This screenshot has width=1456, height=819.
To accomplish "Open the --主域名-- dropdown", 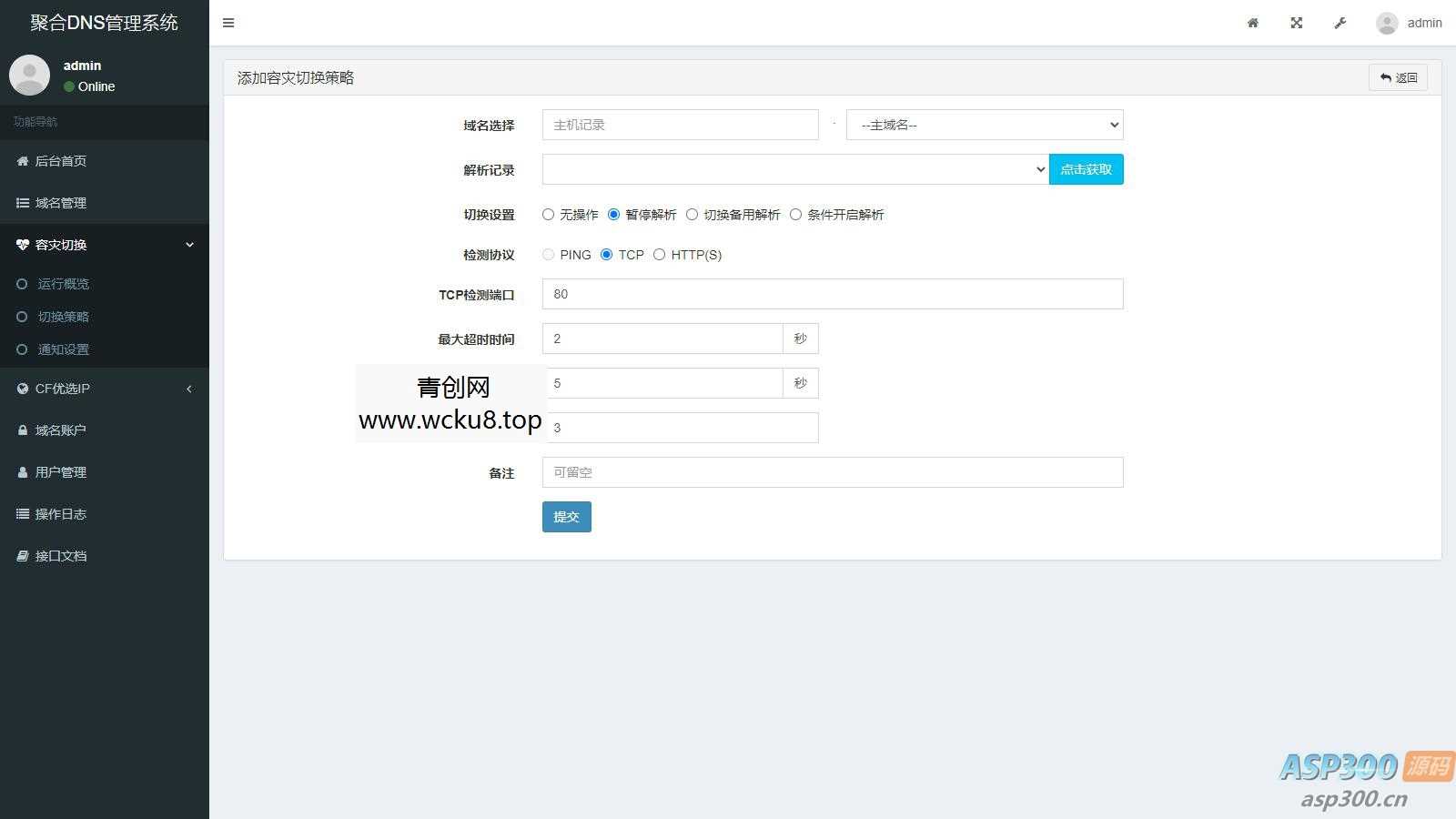I will point(984,125).
